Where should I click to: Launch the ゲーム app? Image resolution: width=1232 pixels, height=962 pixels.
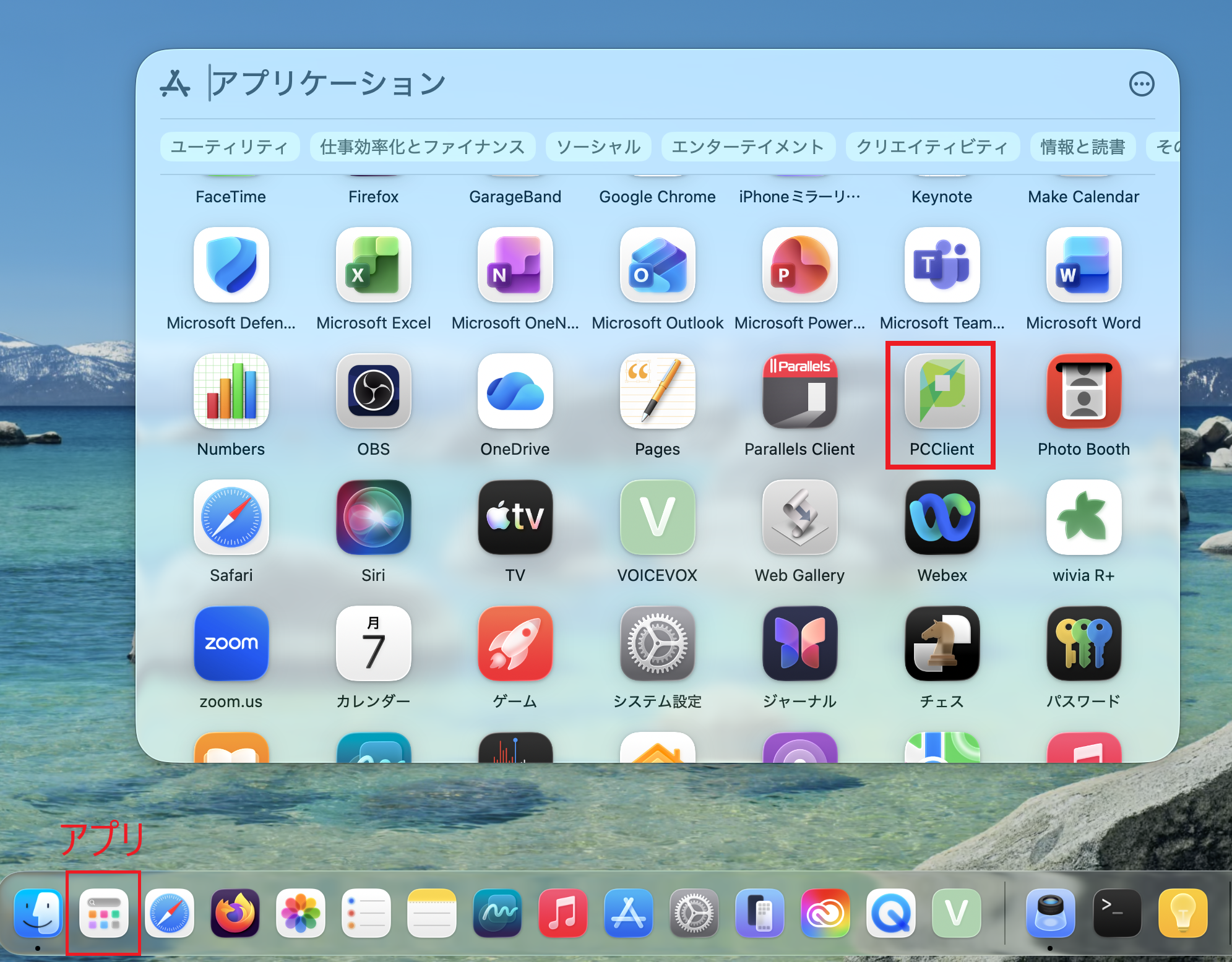[x=515, y=643]
